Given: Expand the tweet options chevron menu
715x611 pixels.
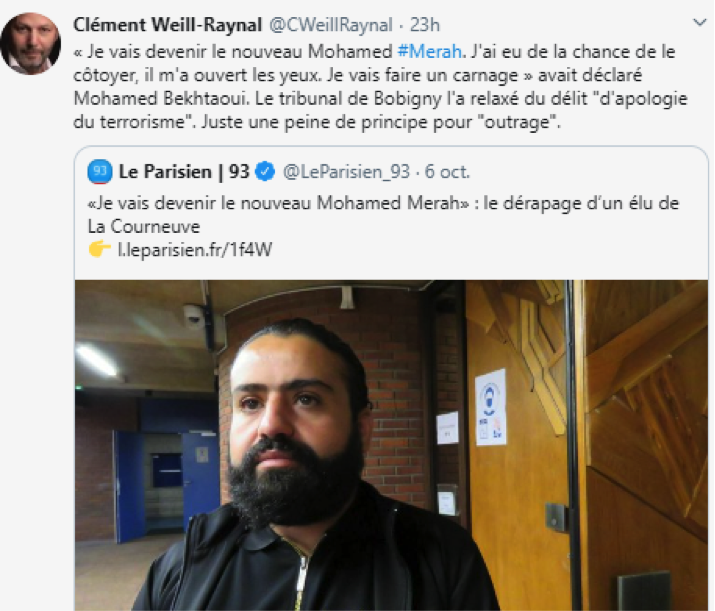Looking at the screenshot, I should (699, 22).
